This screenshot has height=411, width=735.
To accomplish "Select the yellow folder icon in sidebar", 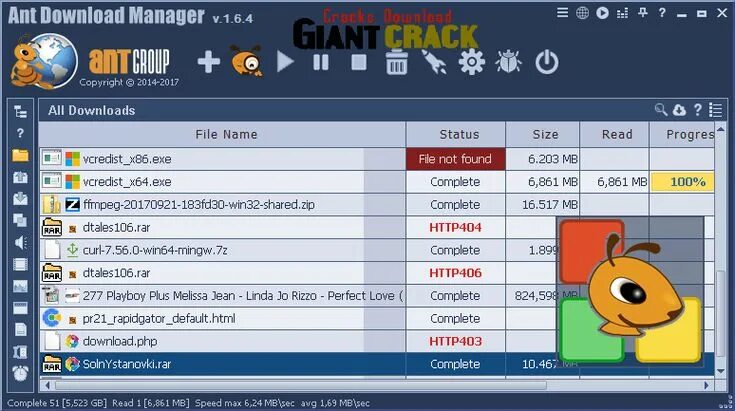I will [x=20, y=155].
